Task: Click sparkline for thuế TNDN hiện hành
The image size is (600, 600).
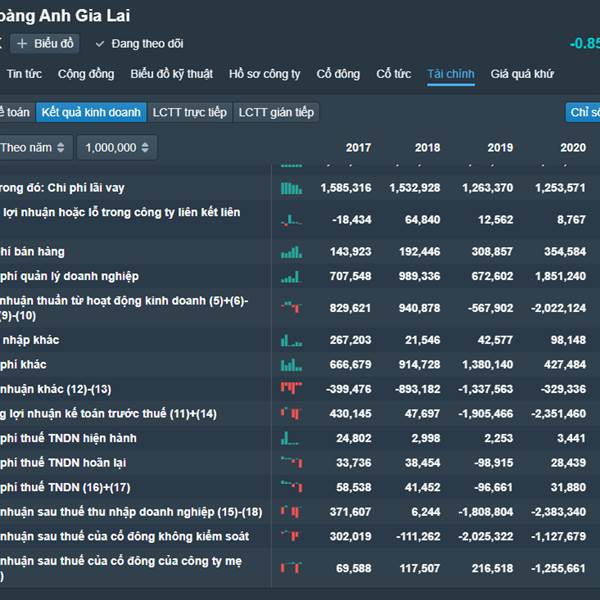Action: pos(290,438)
